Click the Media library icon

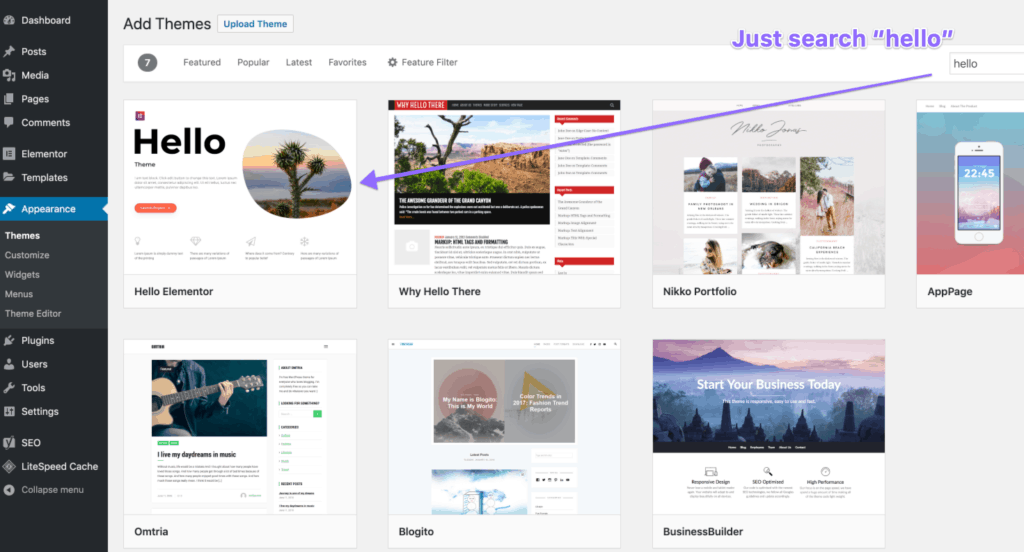pos(9,75)
